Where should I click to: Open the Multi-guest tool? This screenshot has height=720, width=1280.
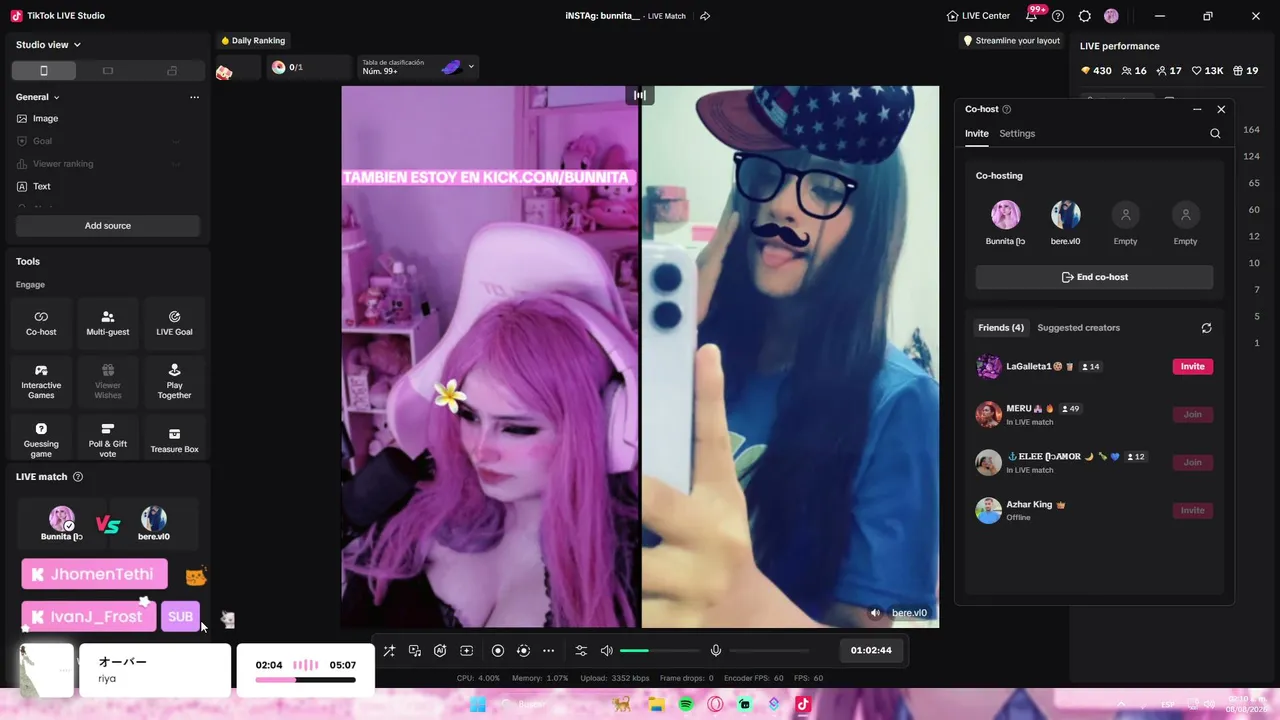click(108, 323)
